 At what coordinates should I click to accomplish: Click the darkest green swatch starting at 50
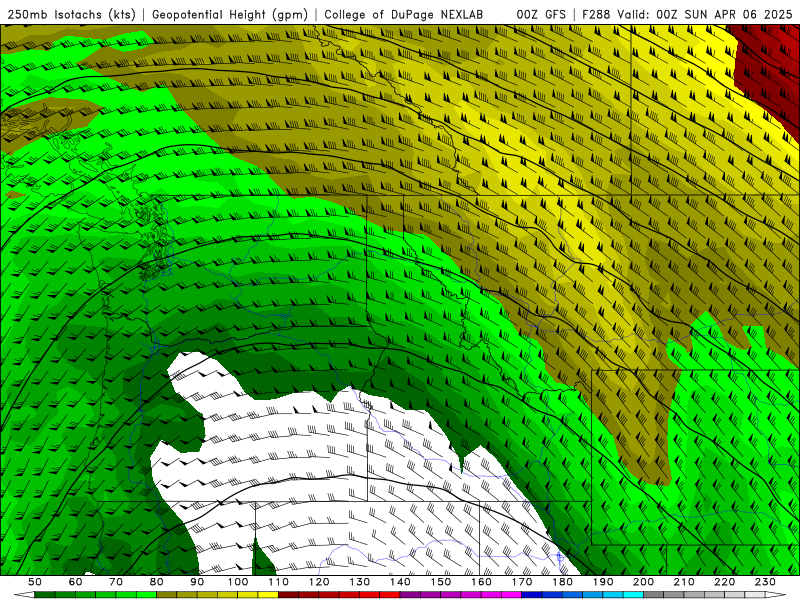click(45, 595)
